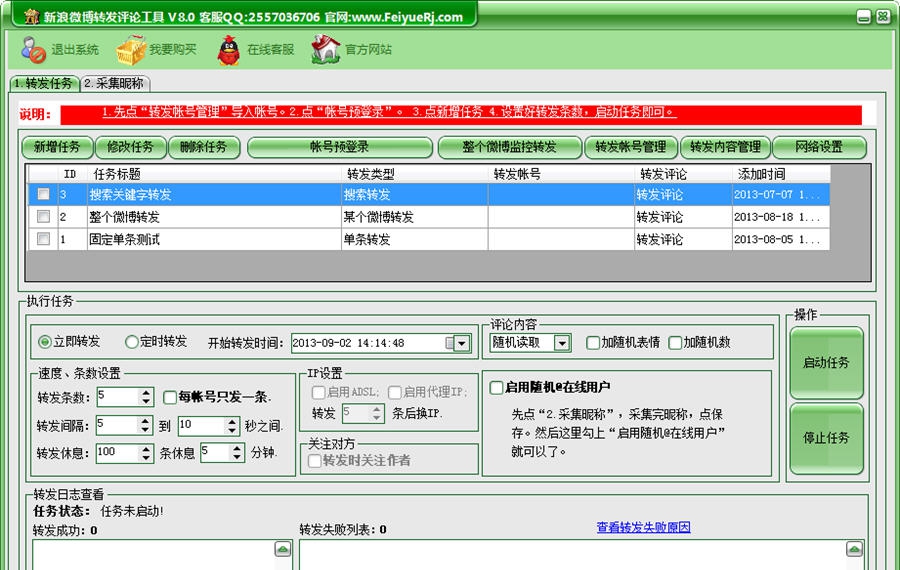Switch to the 2.采集昵称 tab

(x=115, y=84)
